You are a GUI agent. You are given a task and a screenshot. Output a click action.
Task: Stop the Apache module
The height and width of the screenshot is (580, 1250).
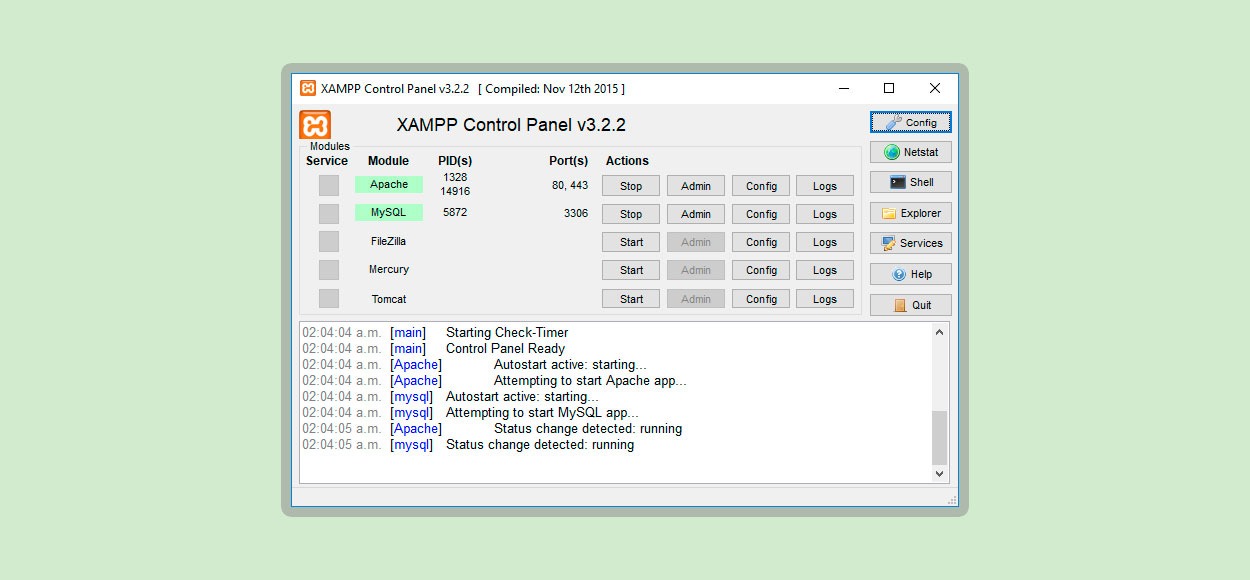click(x=631, y=186)
